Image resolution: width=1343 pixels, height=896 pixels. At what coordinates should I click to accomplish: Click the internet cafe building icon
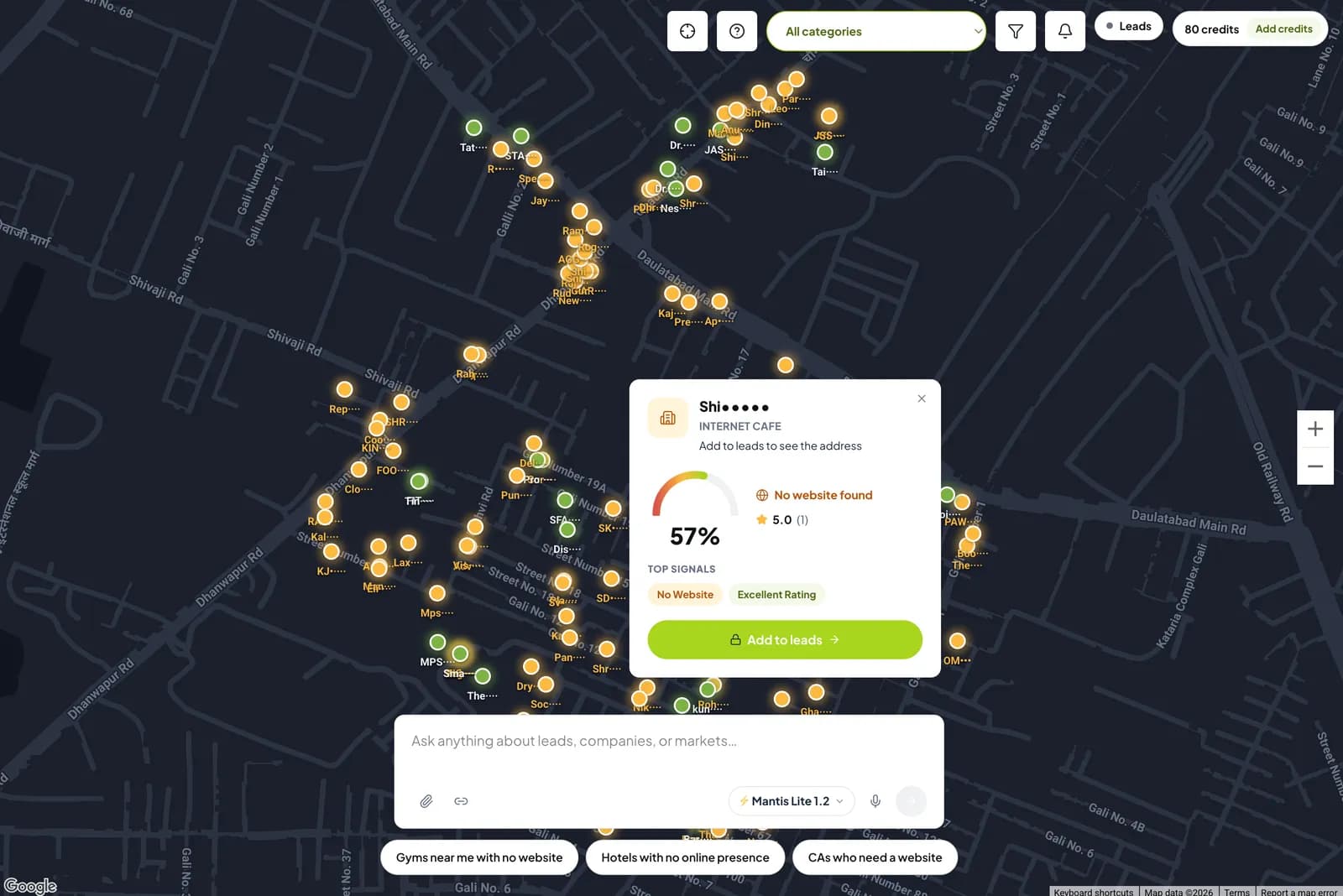tap(668, 418)
